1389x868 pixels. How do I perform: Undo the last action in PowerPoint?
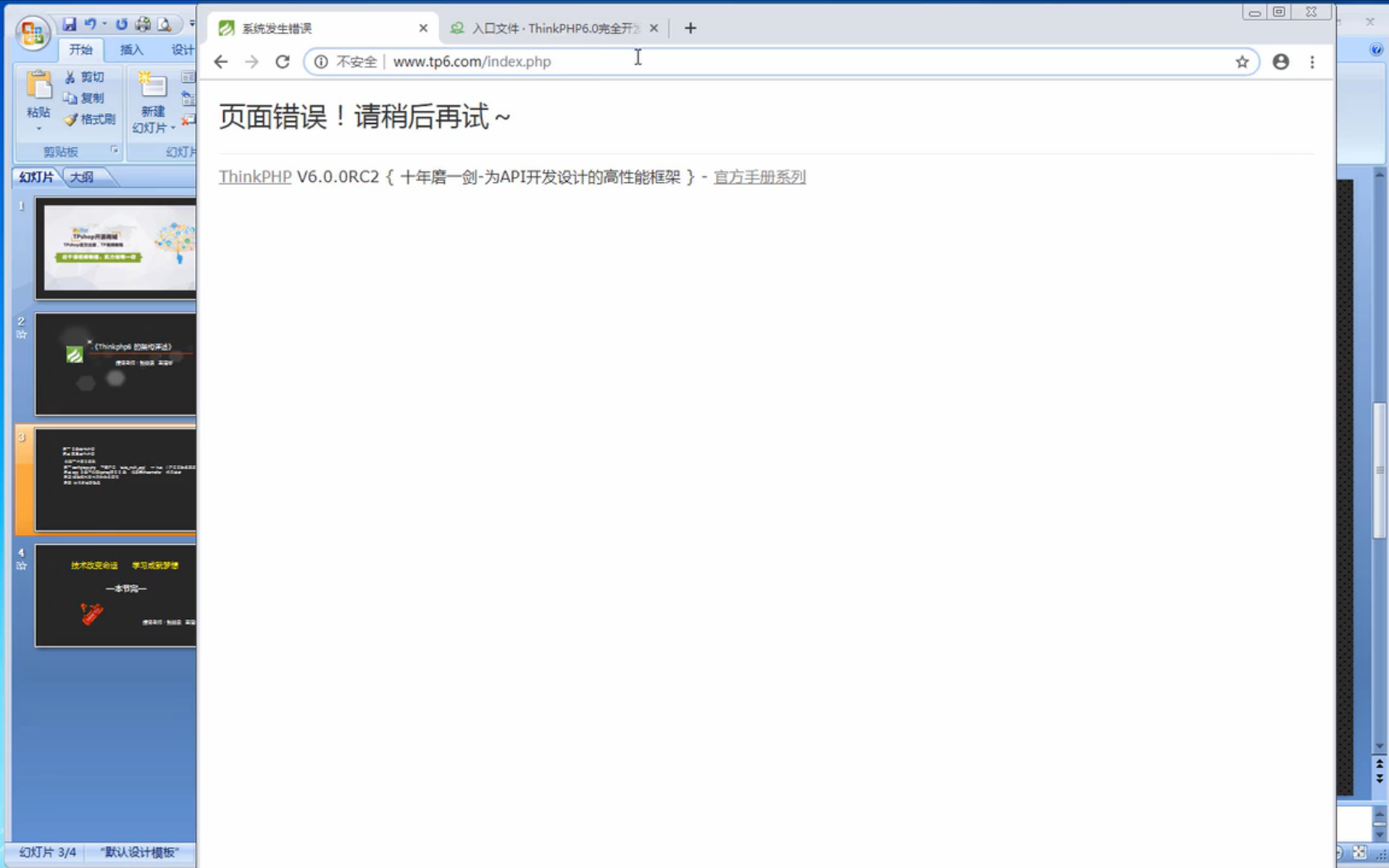point(90,24)
